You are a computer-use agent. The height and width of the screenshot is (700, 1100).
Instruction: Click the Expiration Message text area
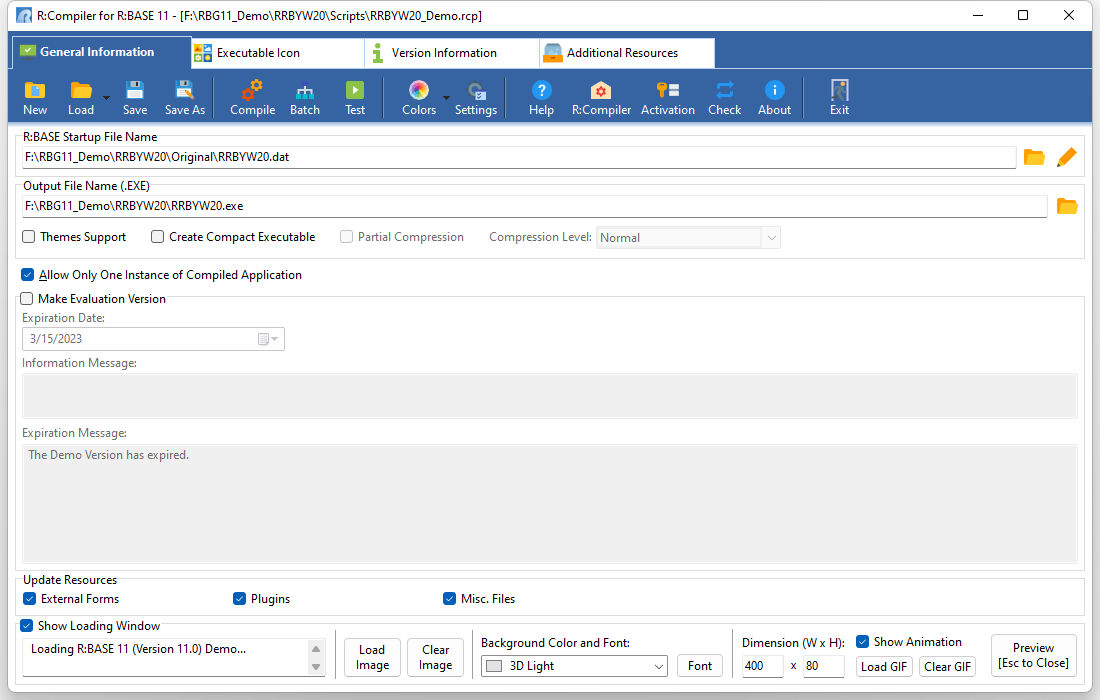pyautogui.click(x=550, y=503)
